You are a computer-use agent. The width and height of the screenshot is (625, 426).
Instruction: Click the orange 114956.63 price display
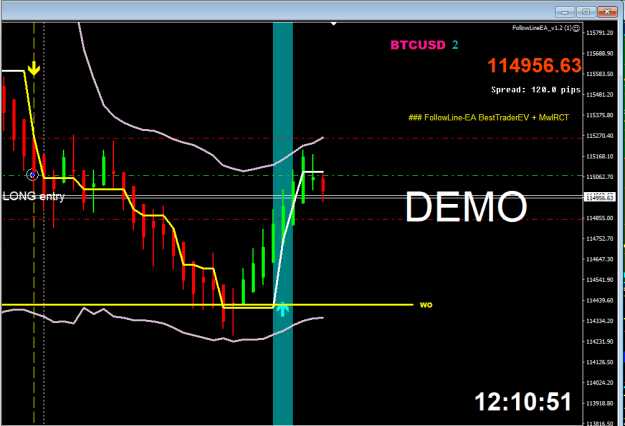pos(534,65)
